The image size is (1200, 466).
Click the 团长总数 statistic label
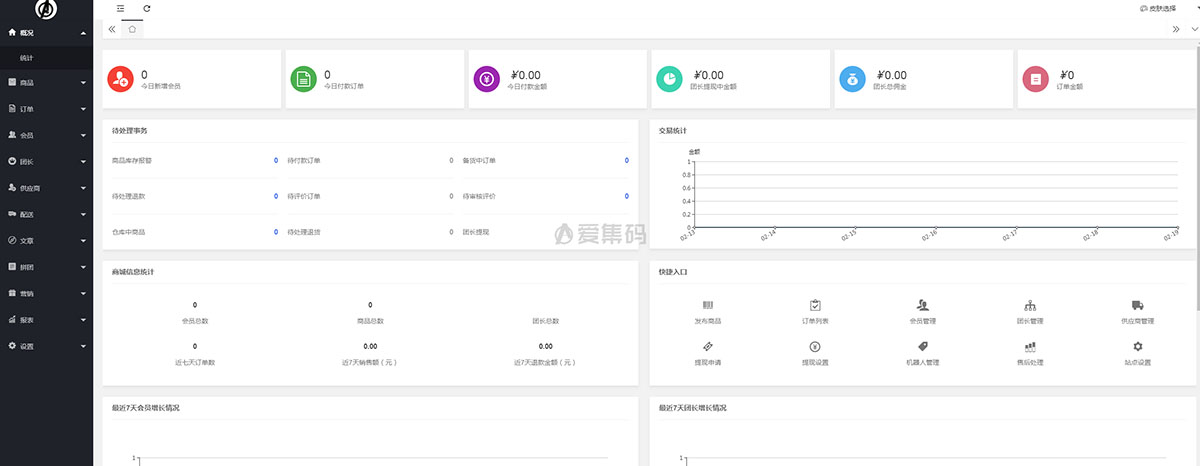tap(546, 321)
